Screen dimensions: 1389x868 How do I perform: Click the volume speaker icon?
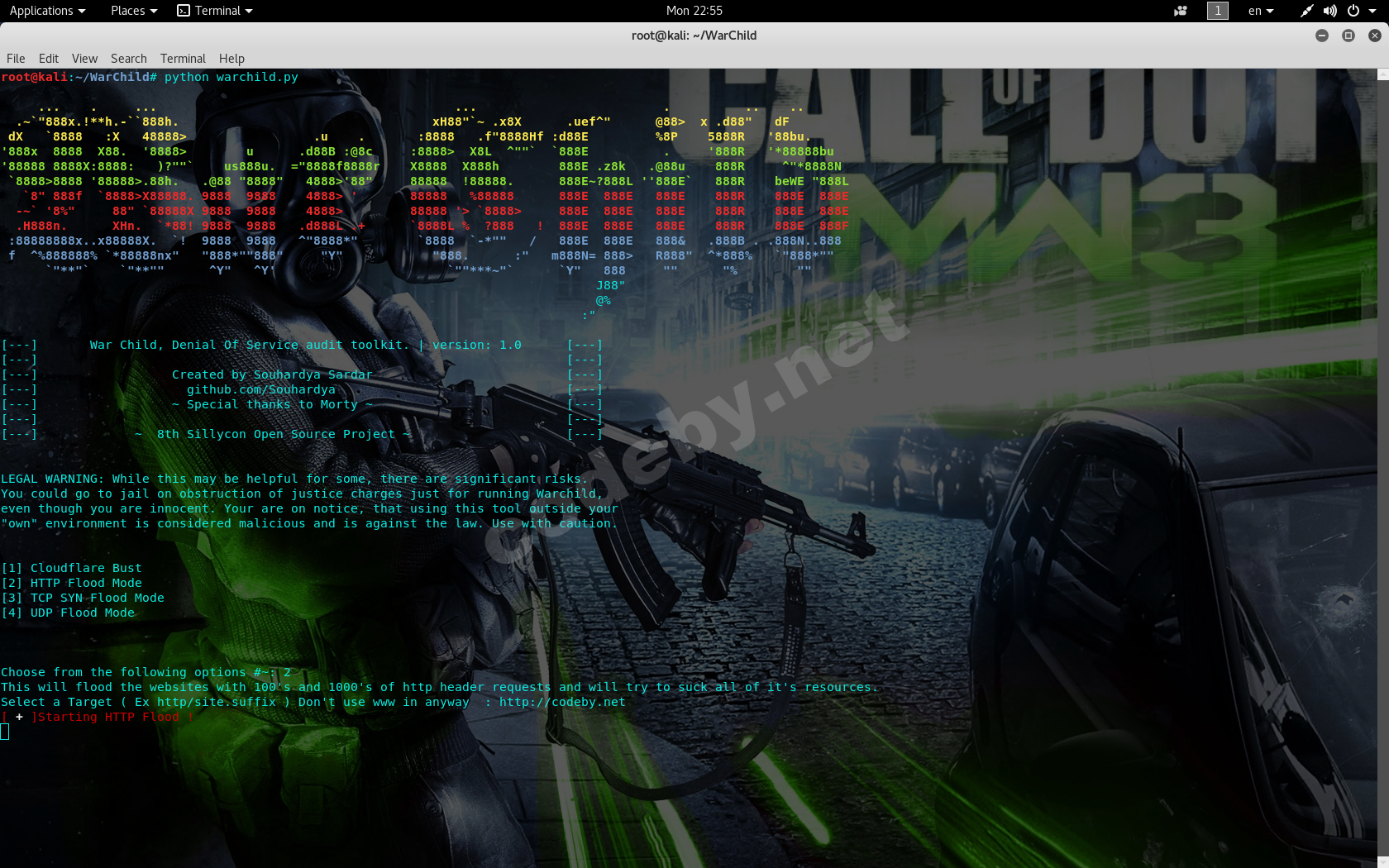(1329, 11)
